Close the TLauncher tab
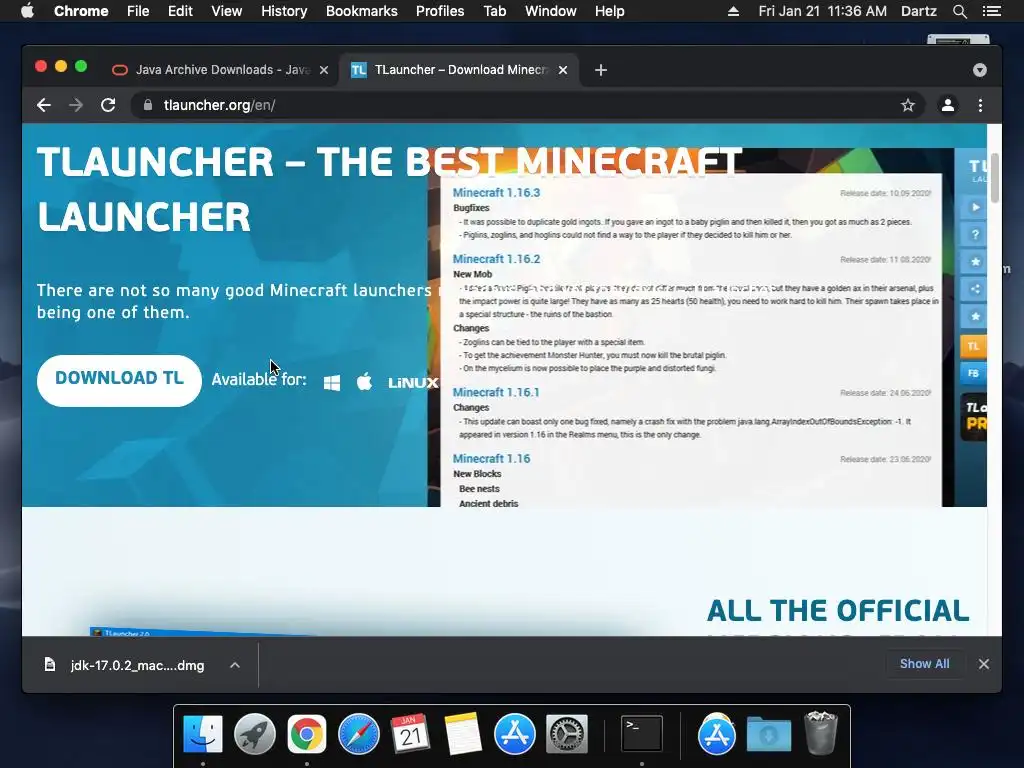 click(563, 70)
